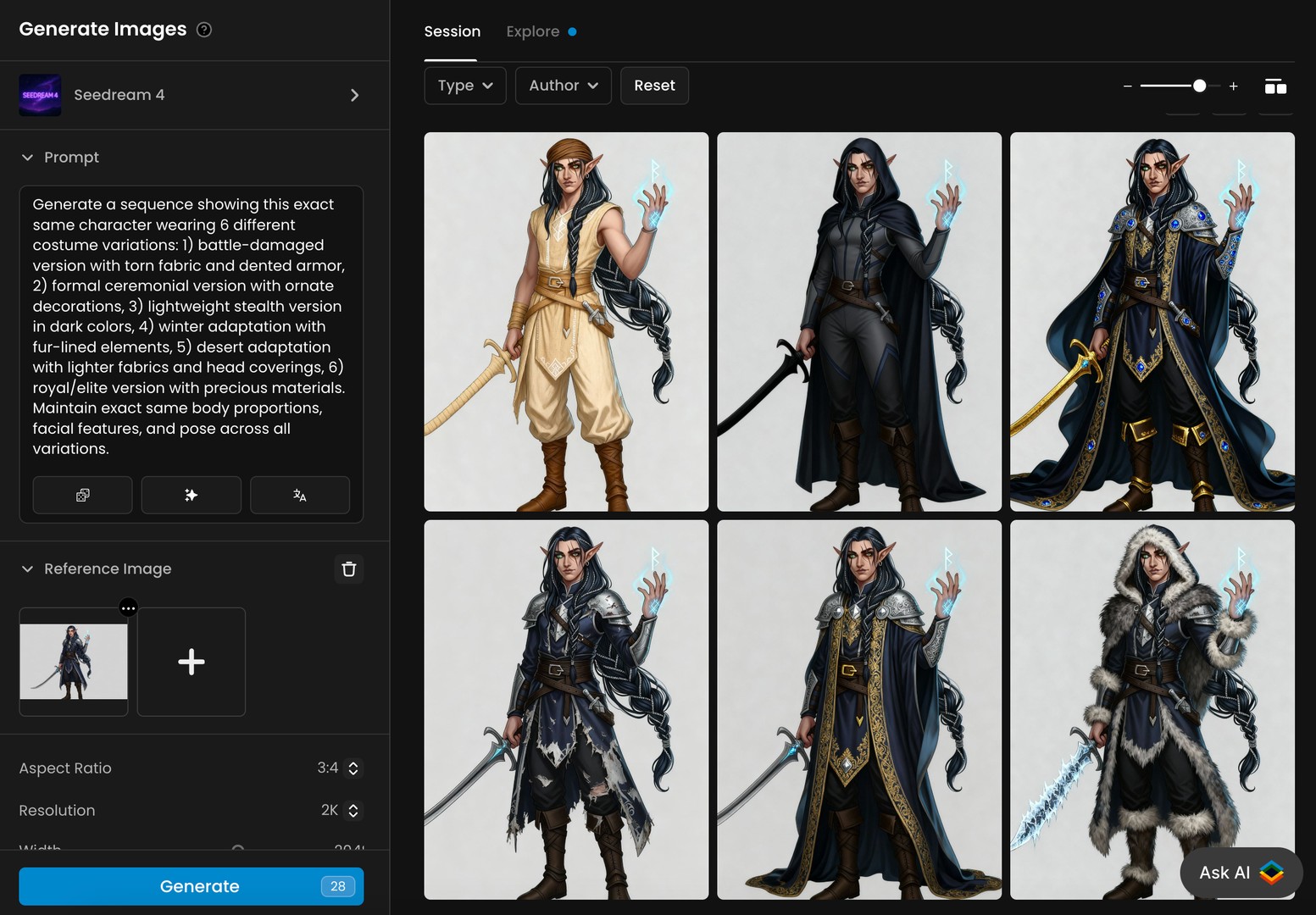Translate the prompt via the 文A icon
The image size is (1316, 915).
coord(300,495)
